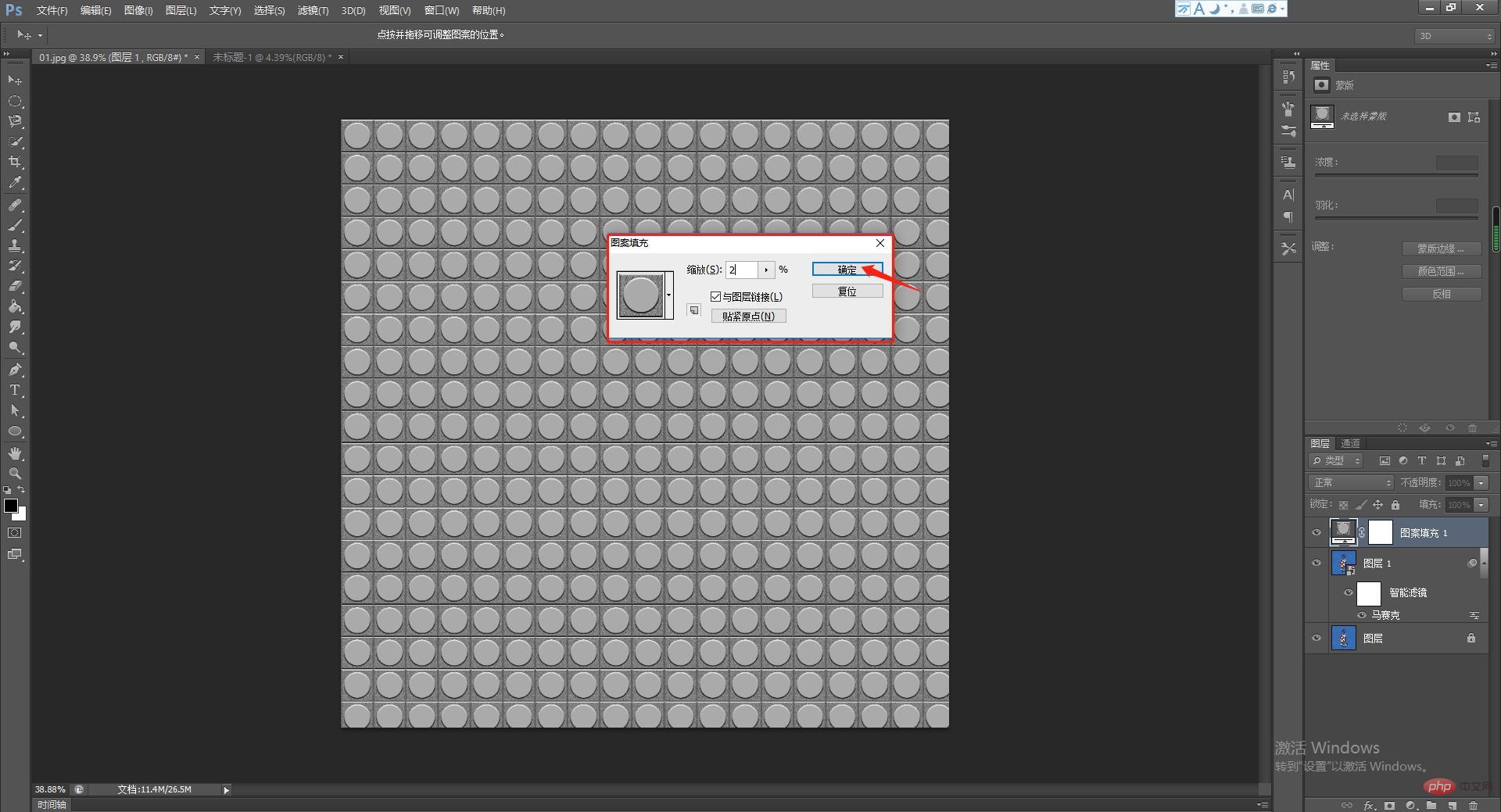
Task: Toggle layer filtering switch on or off
Action: (1485, 461)
